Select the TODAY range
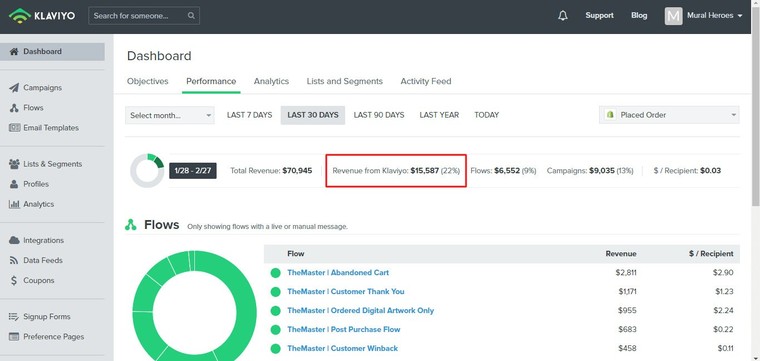This screenshot has width=760, height=361. (487, 115)
